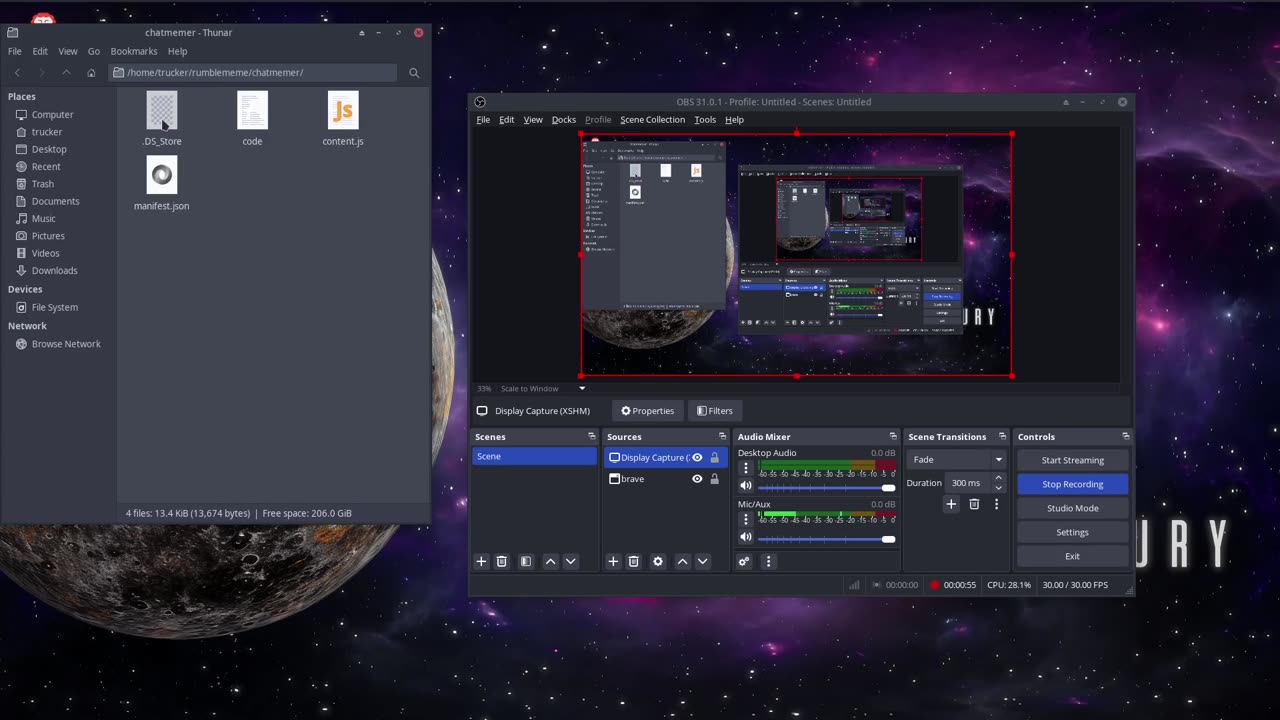The image size is (1280, 720).
Task: Open OBS Docks menu
Action: pos(564,120)
